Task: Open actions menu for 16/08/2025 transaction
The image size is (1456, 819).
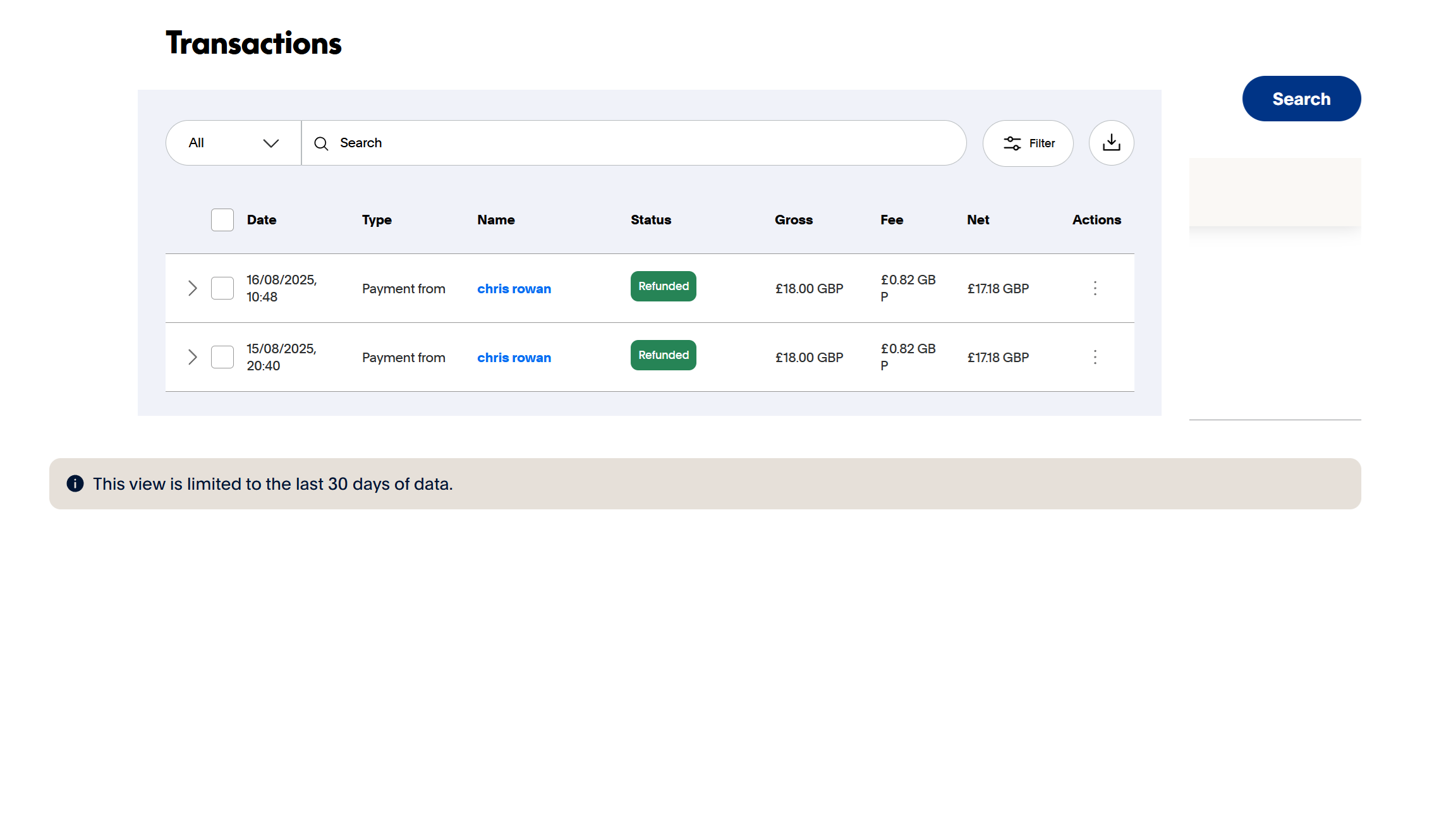Action: coord(1095,288)
